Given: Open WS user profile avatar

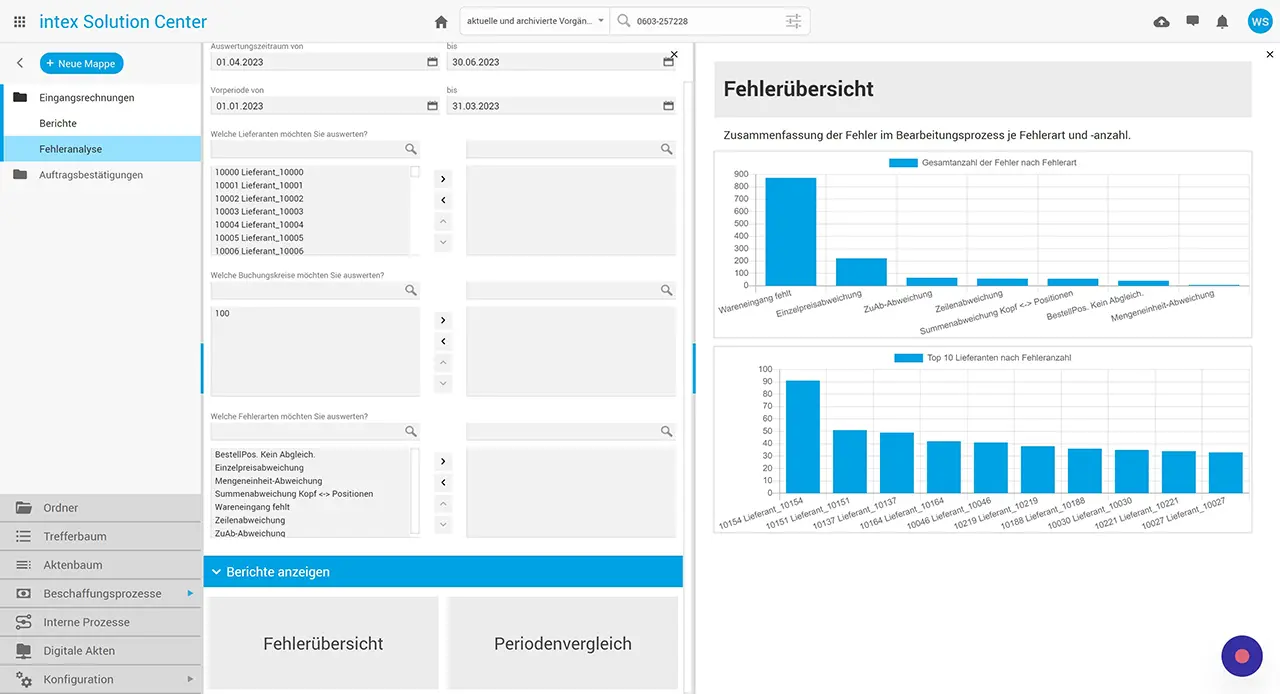Looking at the screenshot, I should (x=1259, y=21).
